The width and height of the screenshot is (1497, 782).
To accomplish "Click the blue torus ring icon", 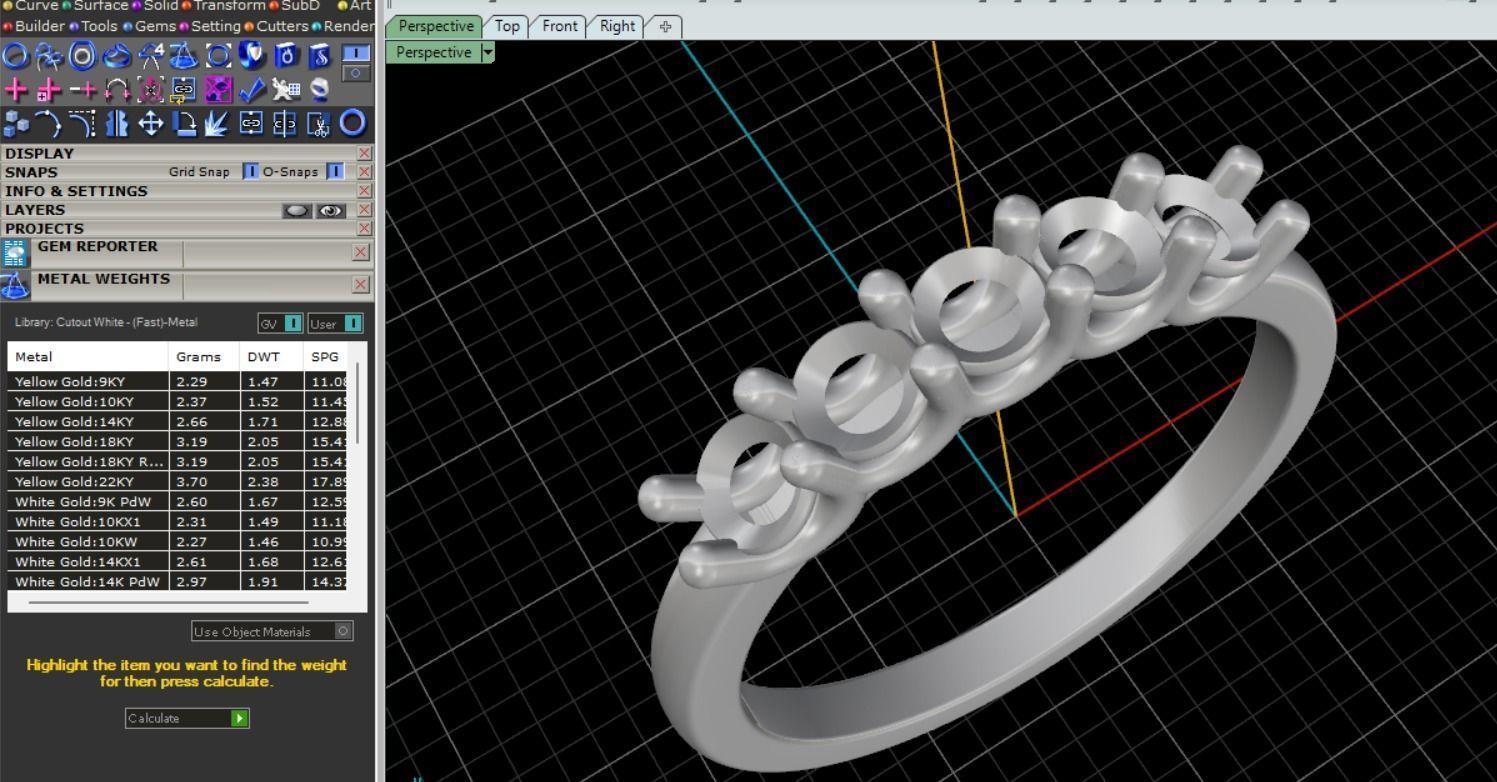I will click(353, 123).
